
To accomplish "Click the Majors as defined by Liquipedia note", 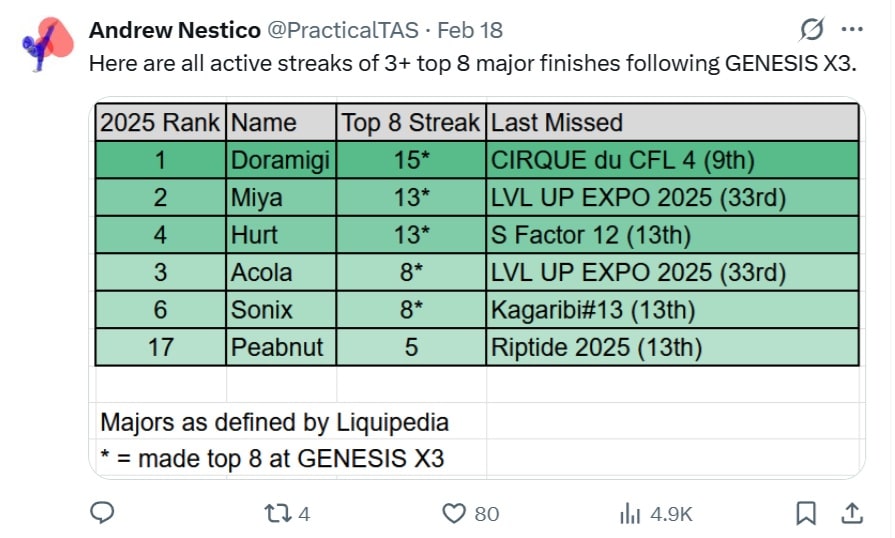I will tap(274, 422).
